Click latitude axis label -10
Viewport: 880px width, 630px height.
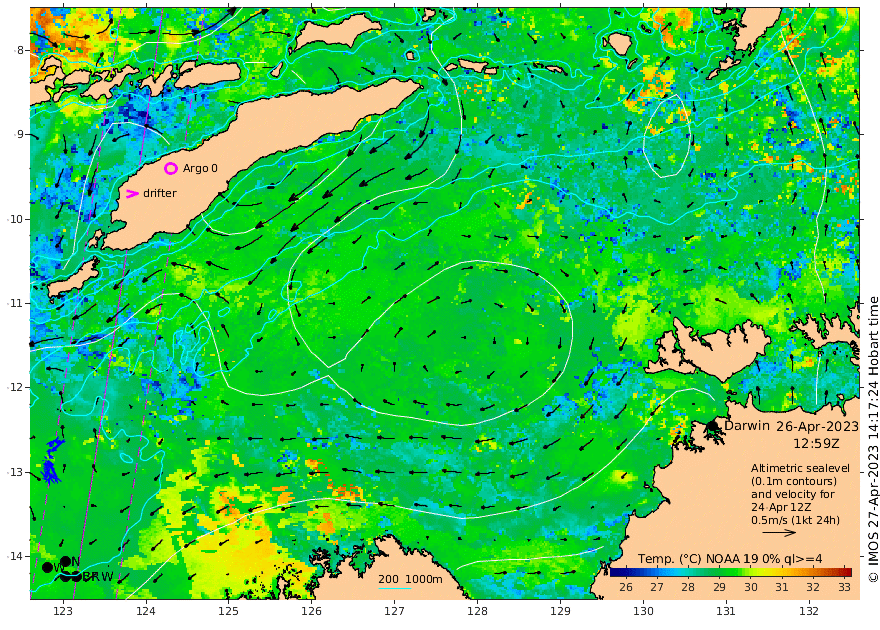[16, 219]
